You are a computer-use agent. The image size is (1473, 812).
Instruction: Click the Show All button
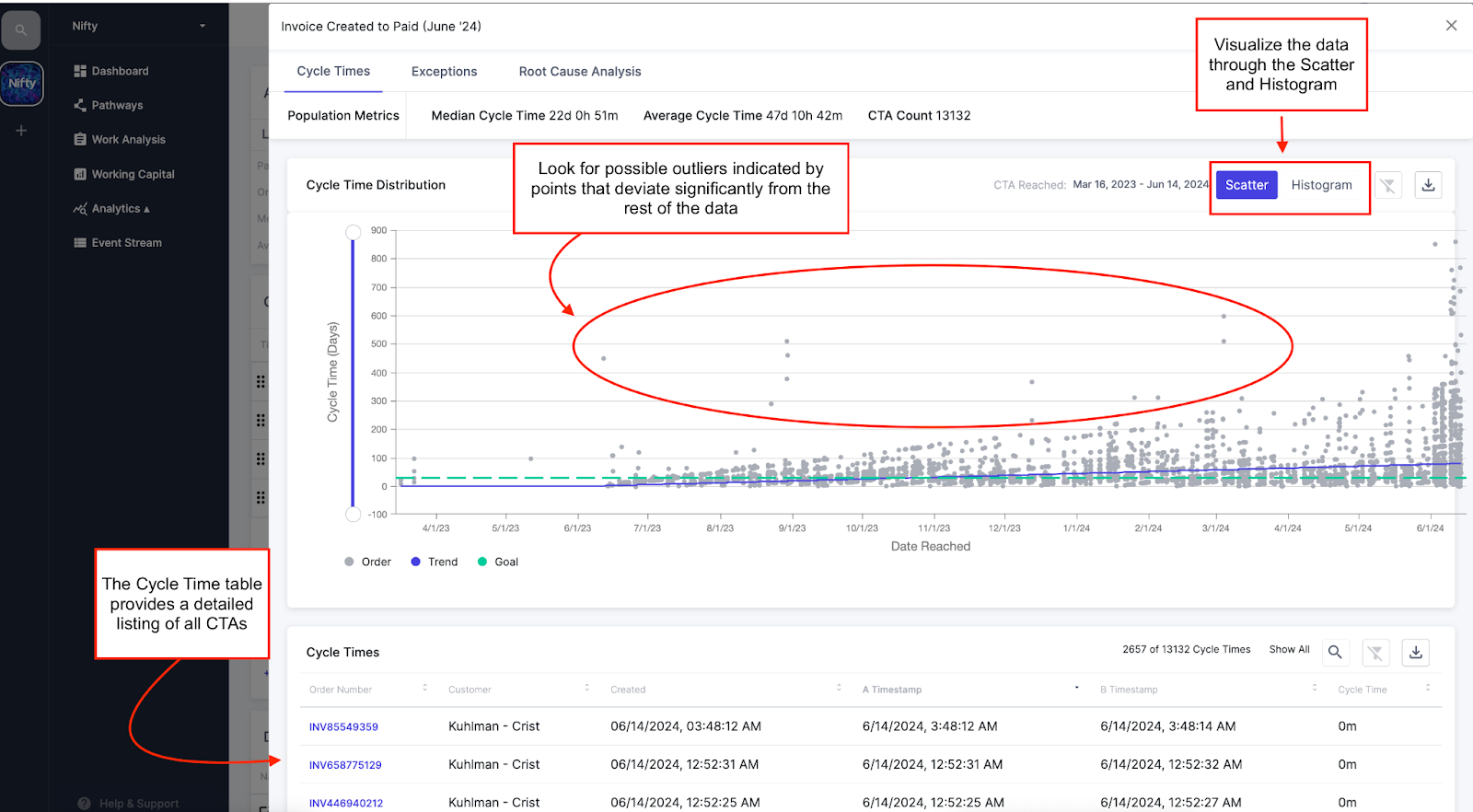pyautogui.click(x=1289, y=649)
